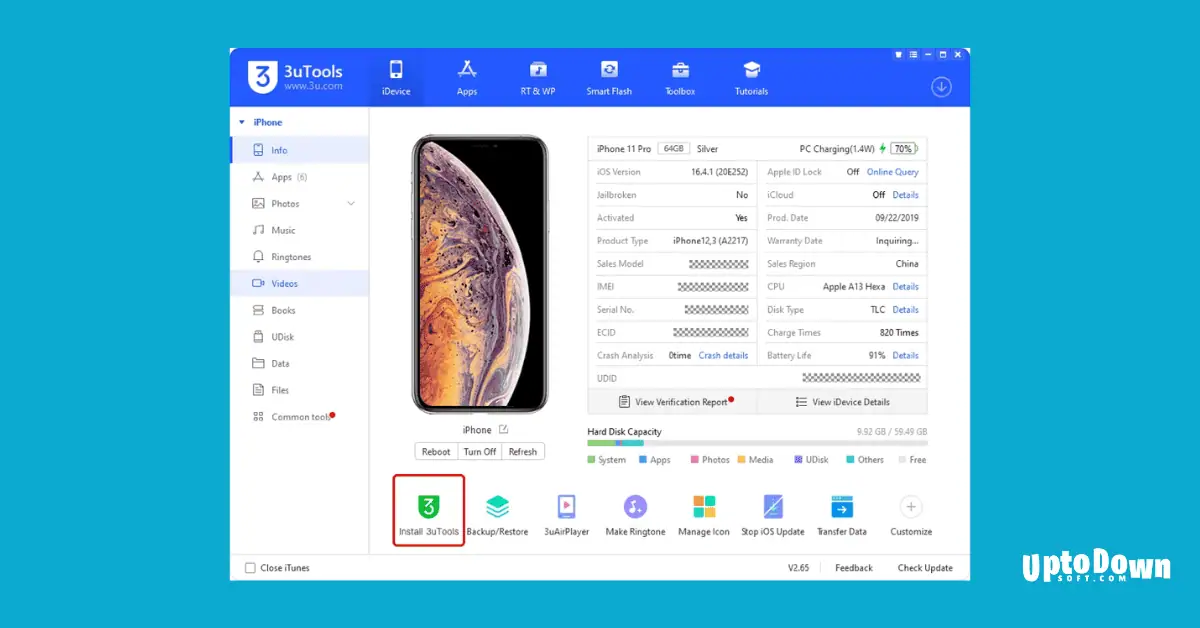Click the download arrow icon near the toolbar
1200x628 pixels.
(941, 87)
